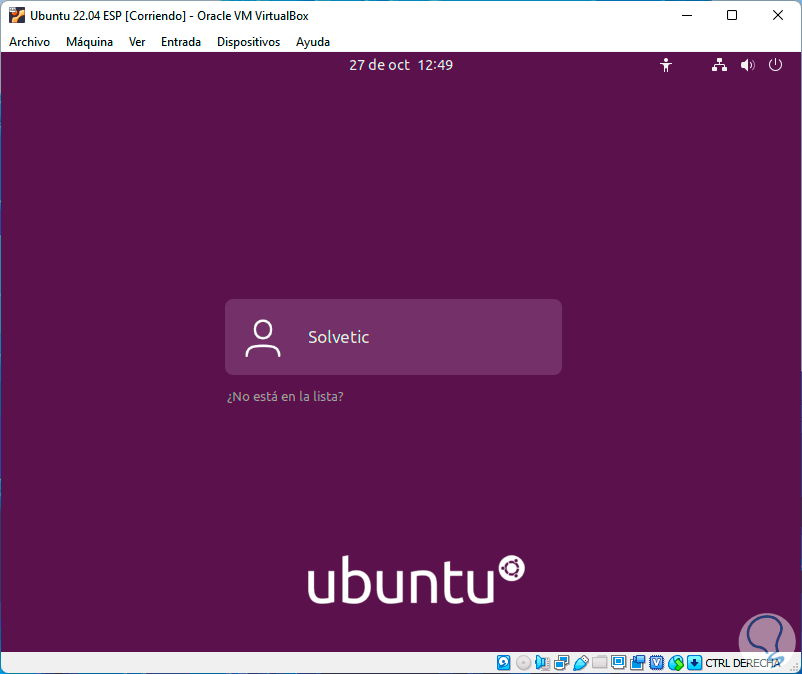Viewport: 802px width, 674px height.
Task: Open the Dispositivos menu
Action: (248, 42)
